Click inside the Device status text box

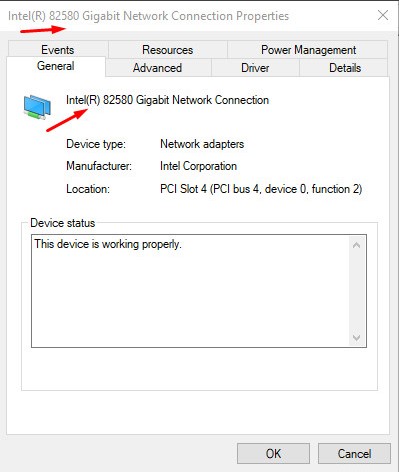coord(191,291)
